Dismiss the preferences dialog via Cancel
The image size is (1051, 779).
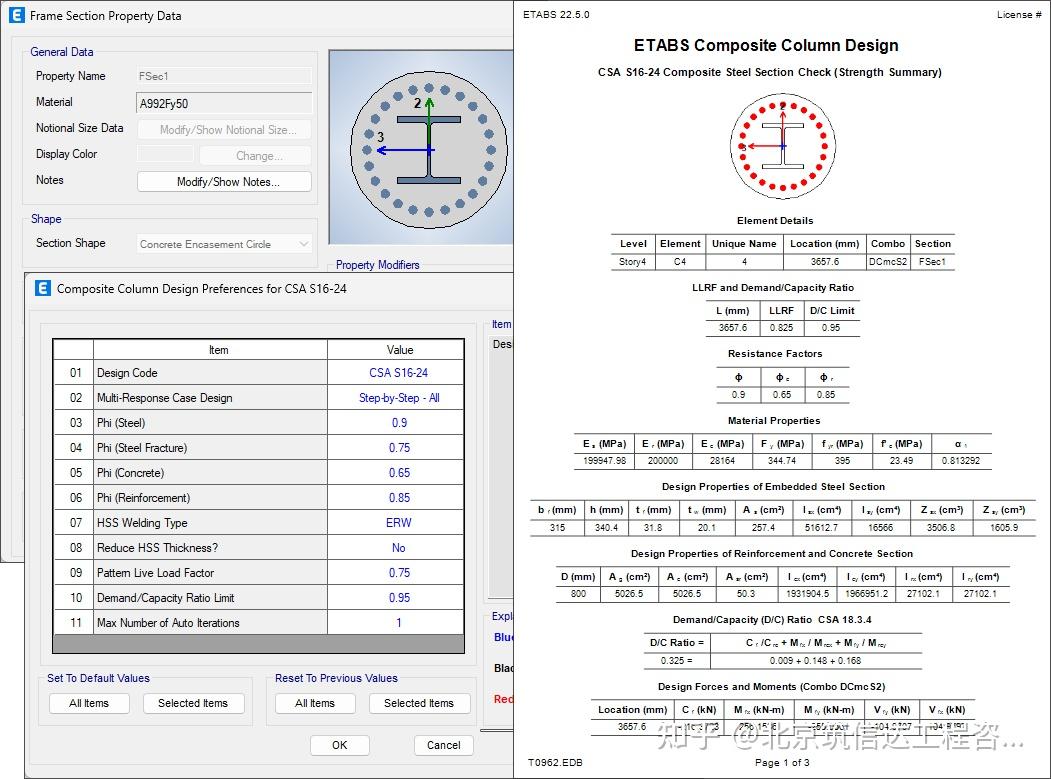[443, 745]
